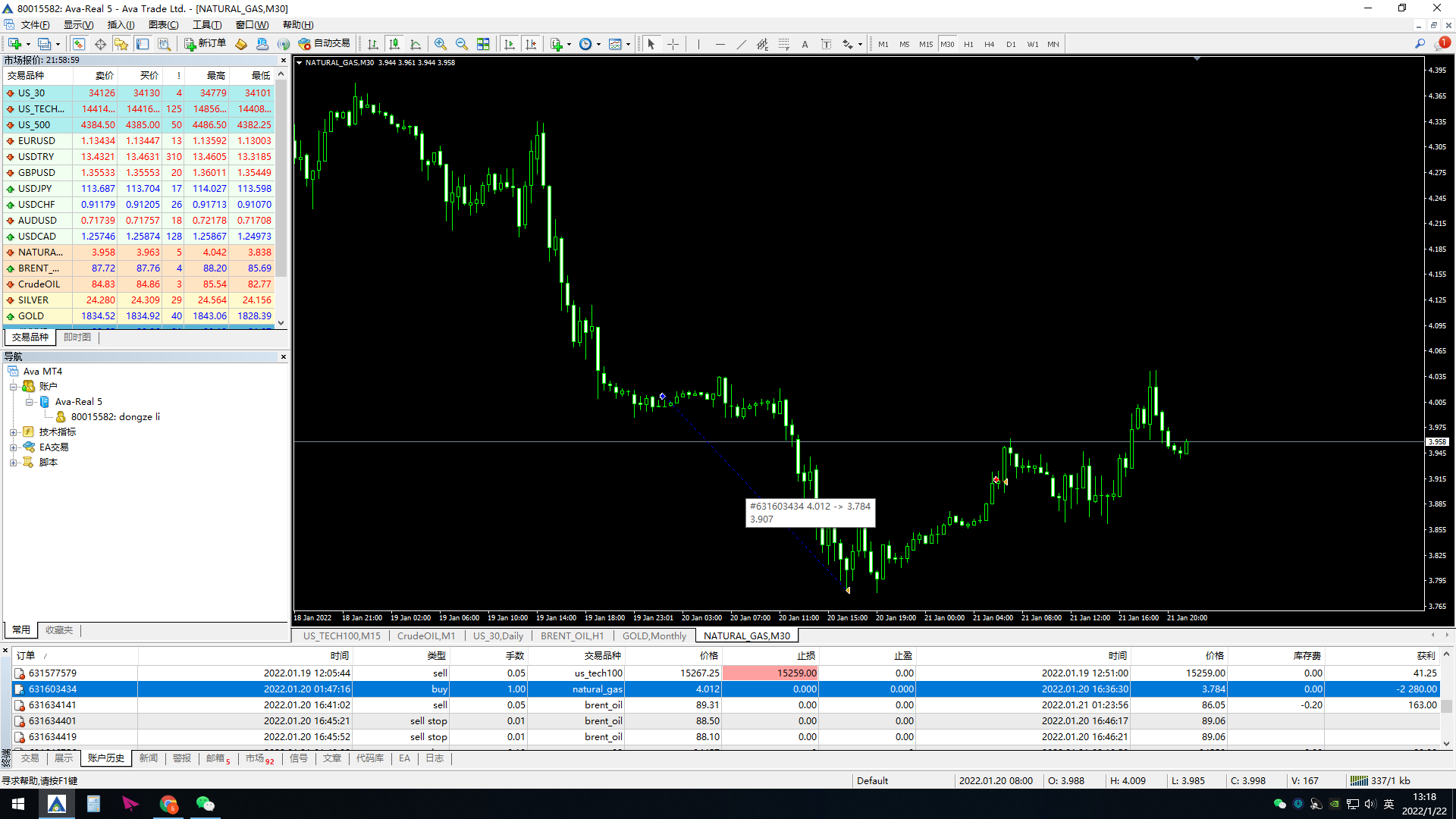Switch to the CrudeOIL,M1 chart tab
This screenshot has height=819, width=1456.
[426, 636]
